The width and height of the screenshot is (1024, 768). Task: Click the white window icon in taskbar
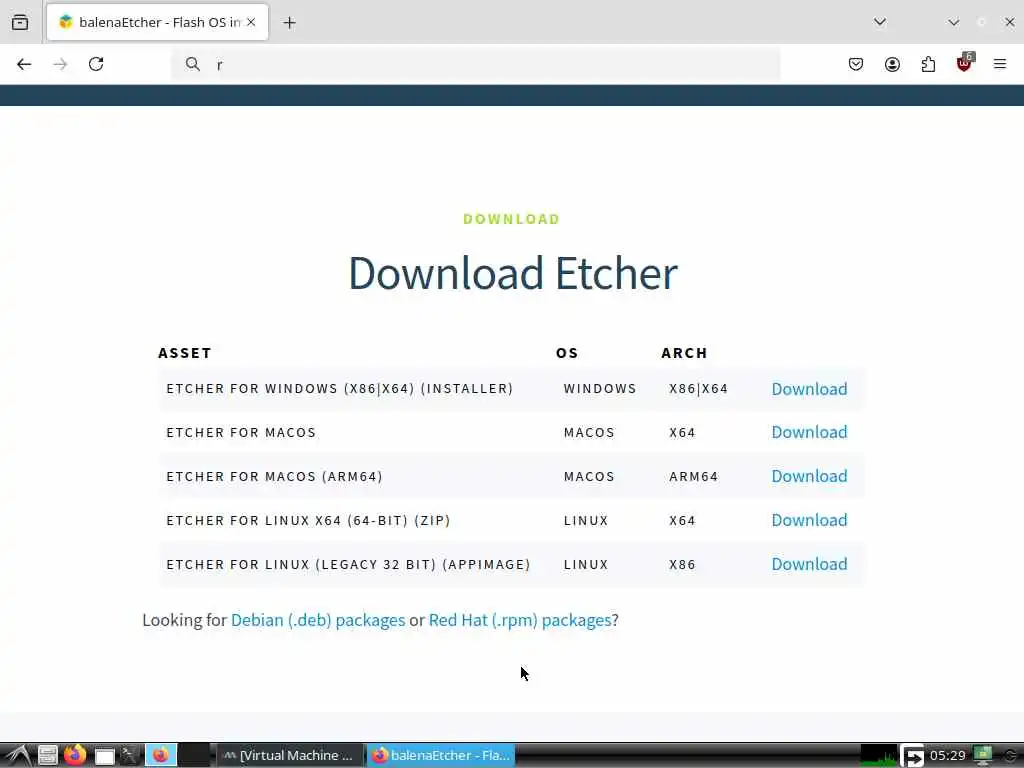coord(104,756)
